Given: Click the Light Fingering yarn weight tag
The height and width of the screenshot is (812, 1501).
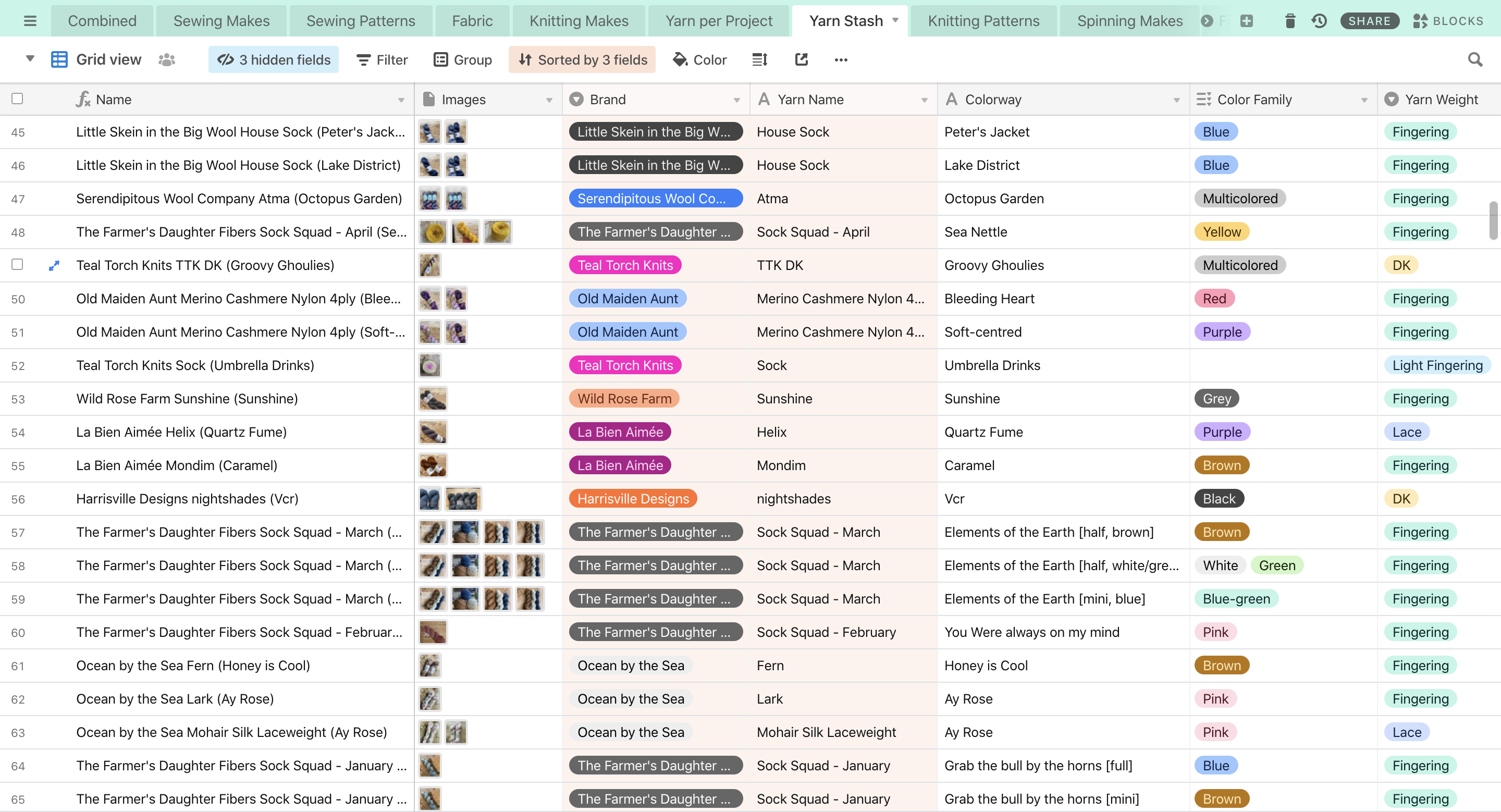Looking at the screenshot, I should [1437, 365].
